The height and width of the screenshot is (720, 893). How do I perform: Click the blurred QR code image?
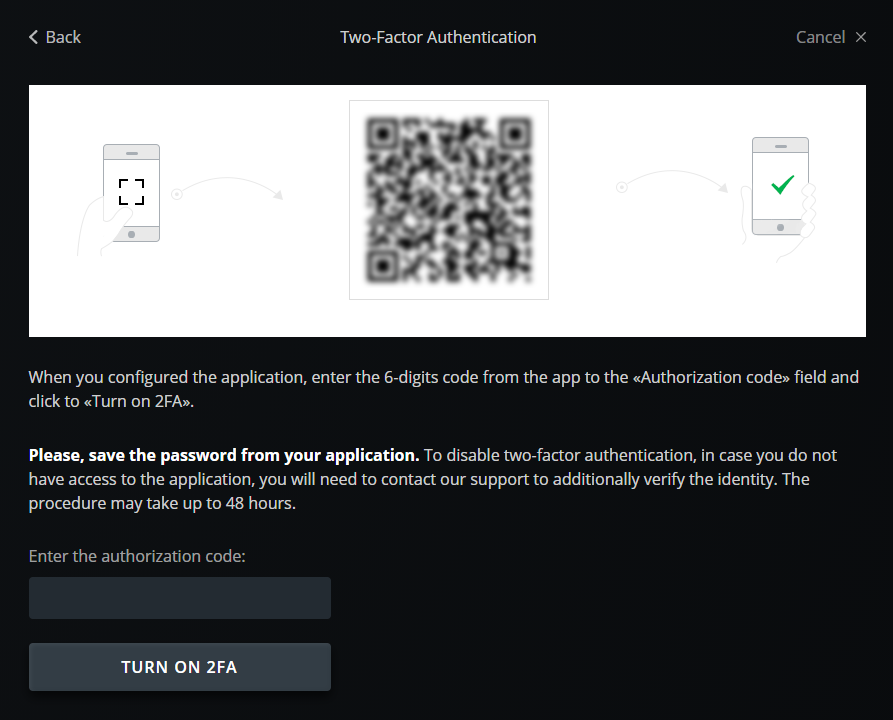[449, 200]
